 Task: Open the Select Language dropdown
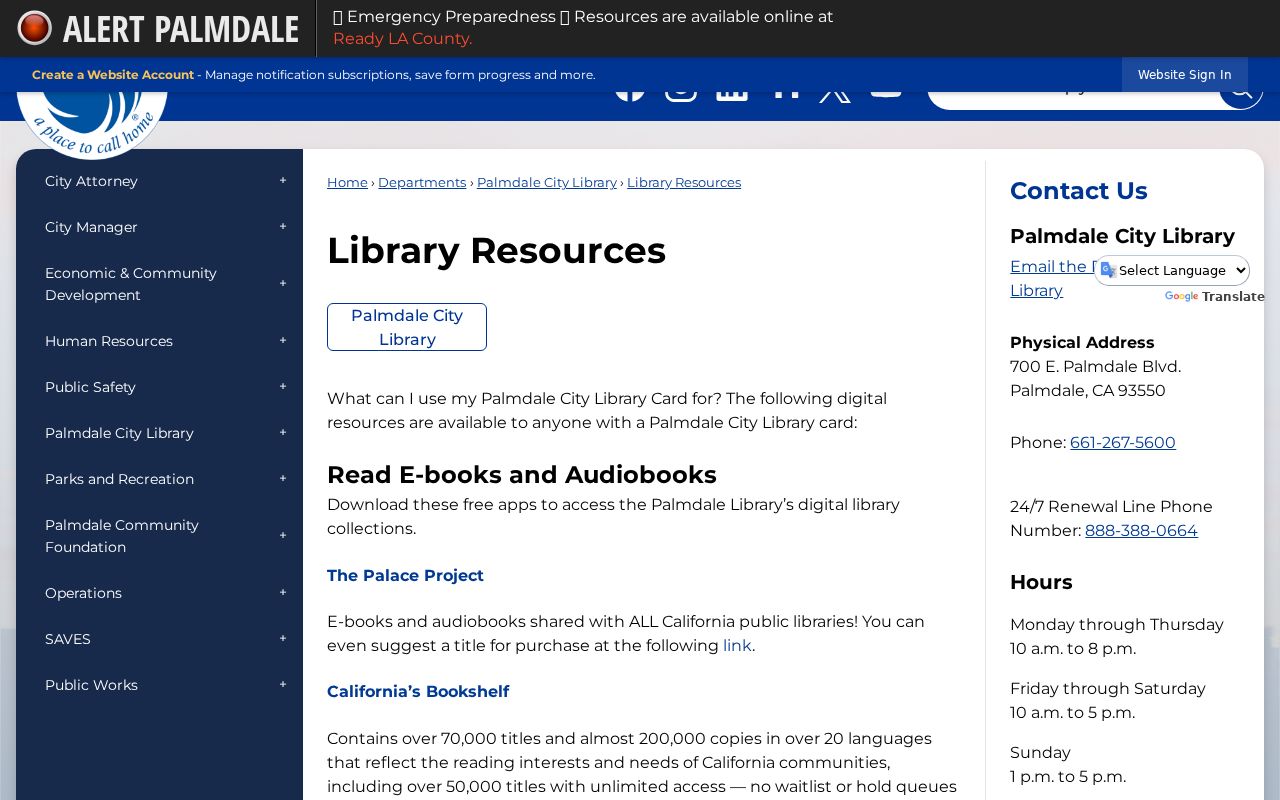coord(1172,270)
